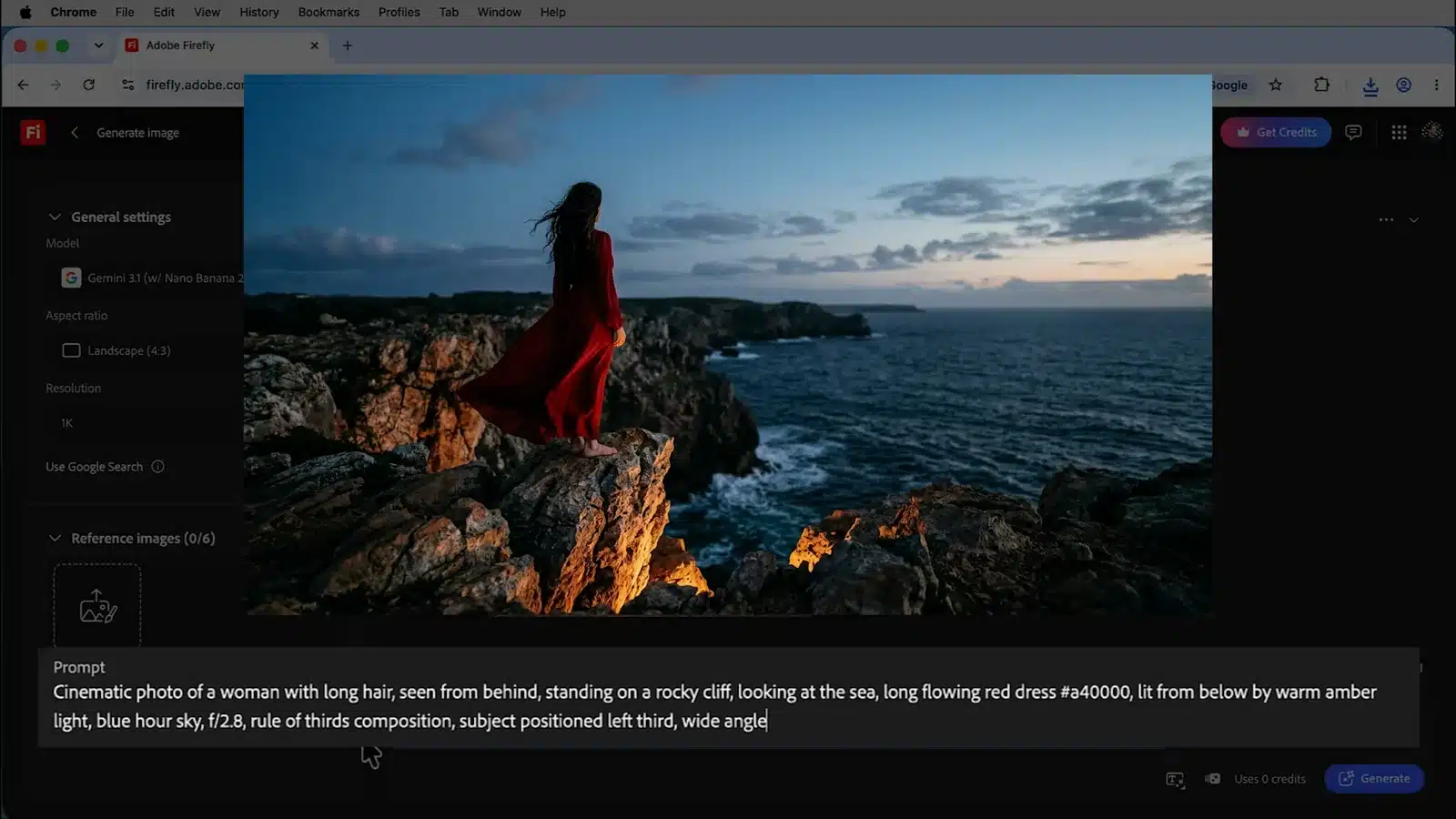
Task: Close the Adobe Firefly tab
Action: [314, 45]
